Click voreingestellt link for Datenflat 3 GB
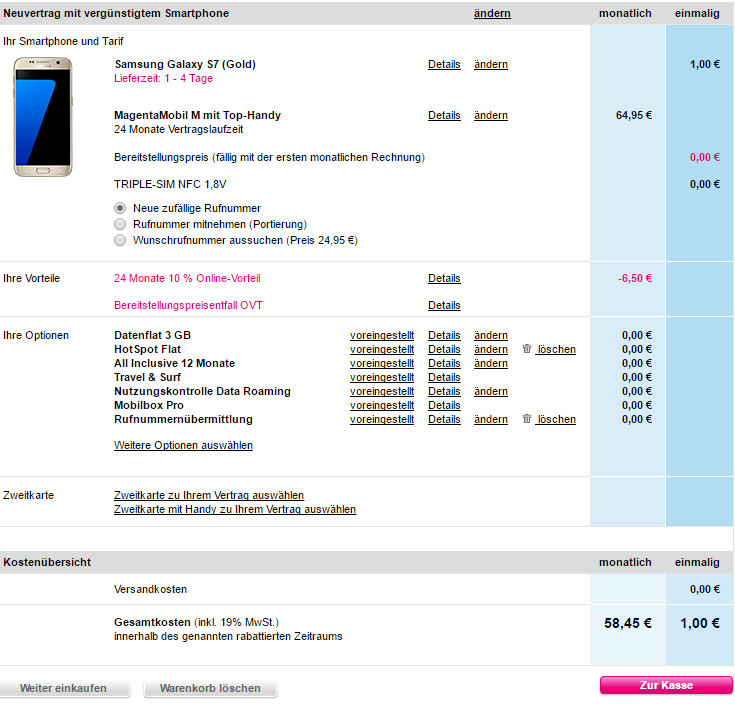 point(382,336)
